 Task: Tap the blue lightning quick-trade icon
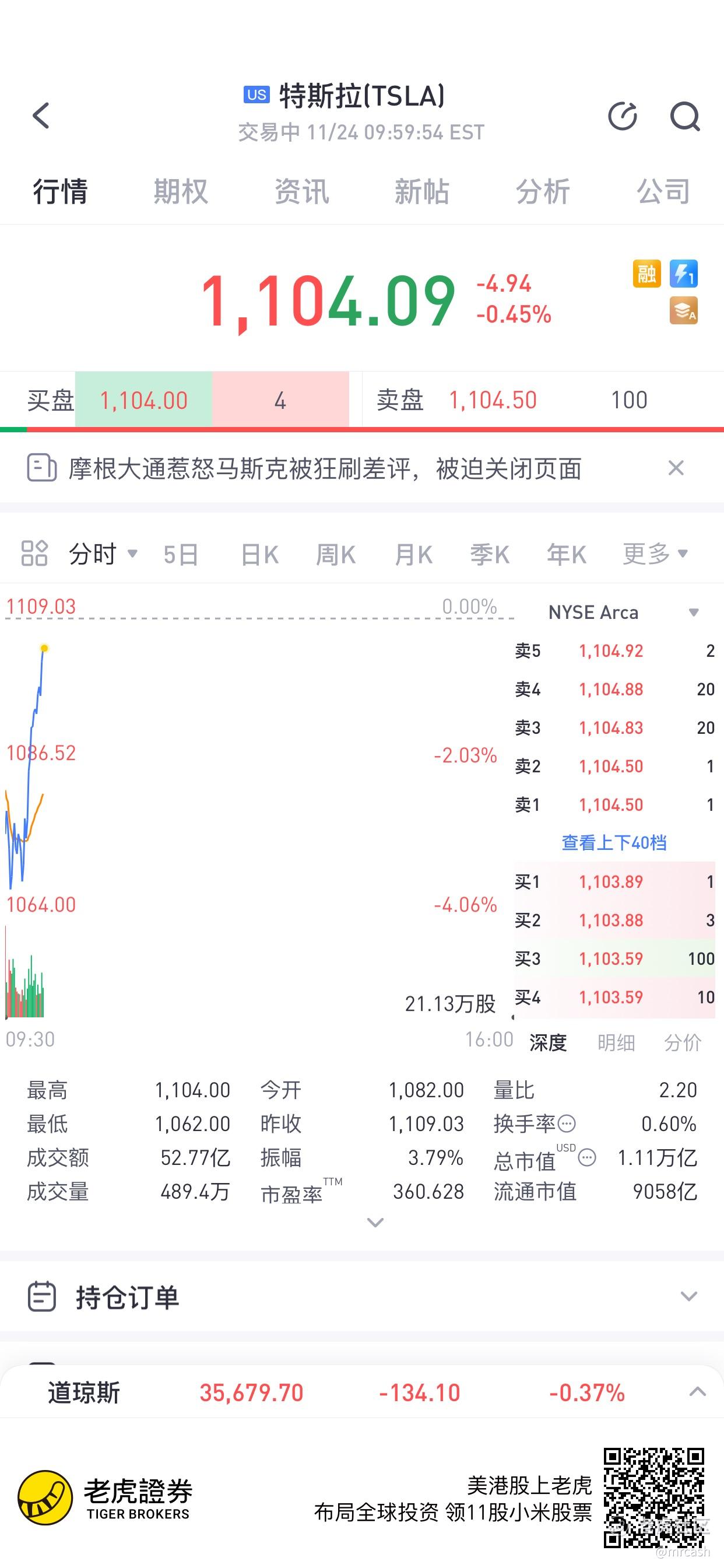[684, 274]
